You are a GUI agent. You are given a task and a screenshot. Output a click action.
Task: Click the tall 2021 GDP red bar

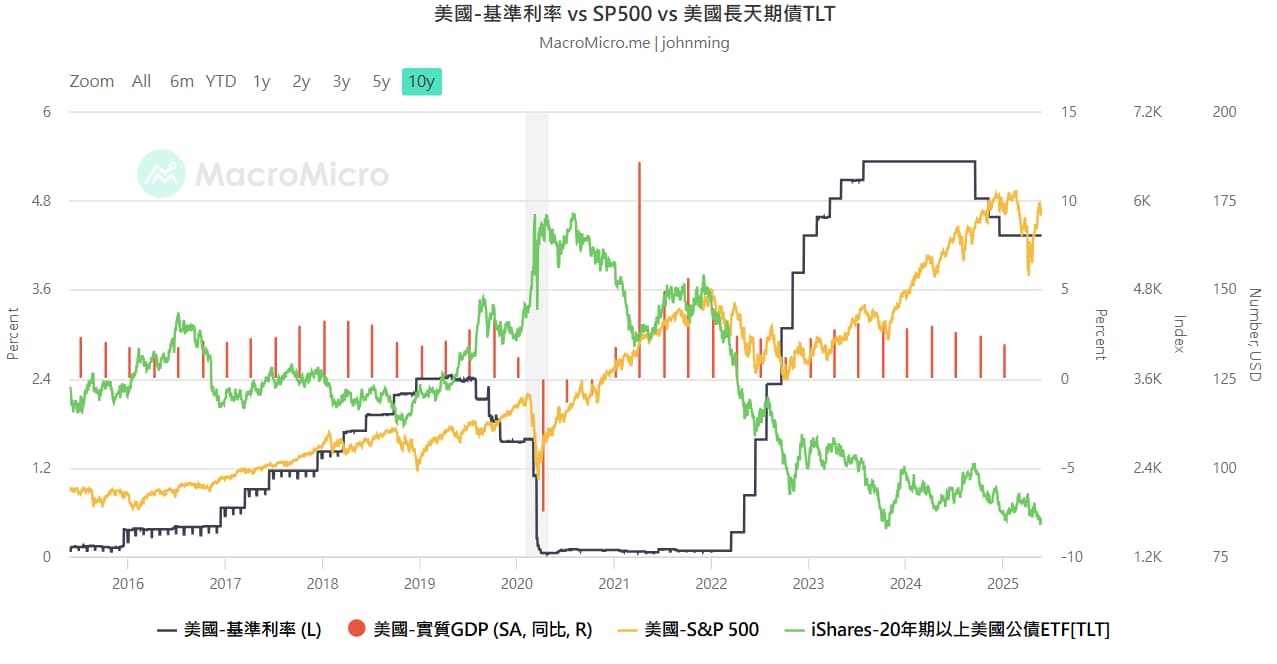click(x=639, y=250)
